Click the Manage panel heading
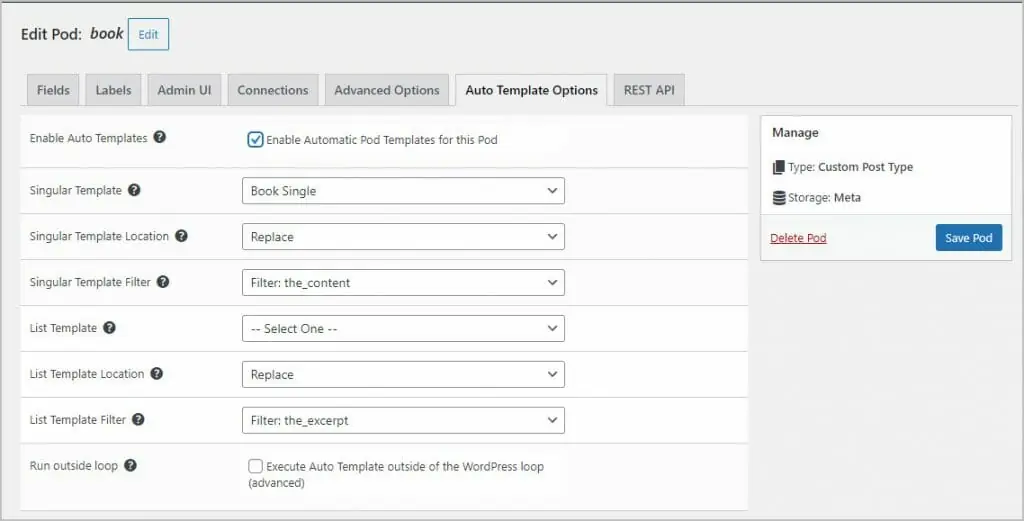 [795, 133]
